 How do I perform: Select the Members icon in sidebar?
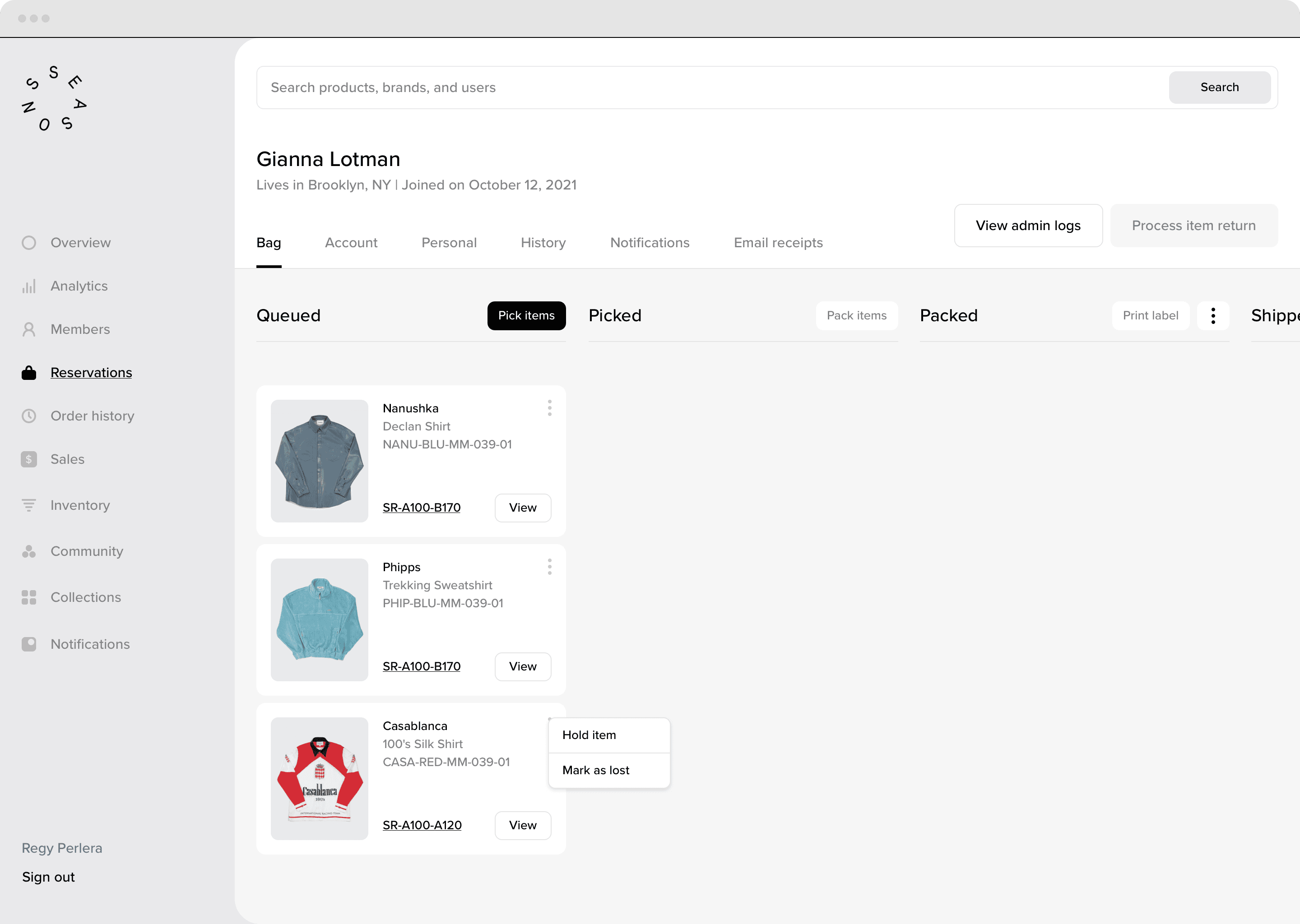click(29, 329)
